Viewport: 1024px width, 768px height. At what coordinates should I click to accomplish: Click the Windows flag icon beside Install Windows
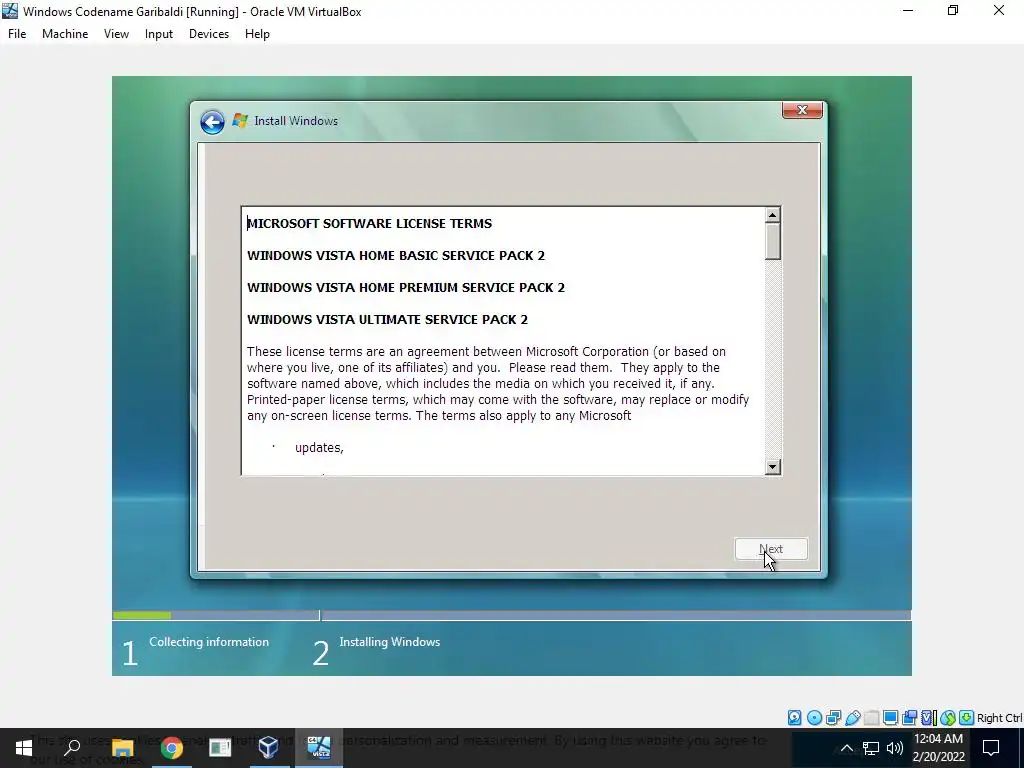point(240,120)
